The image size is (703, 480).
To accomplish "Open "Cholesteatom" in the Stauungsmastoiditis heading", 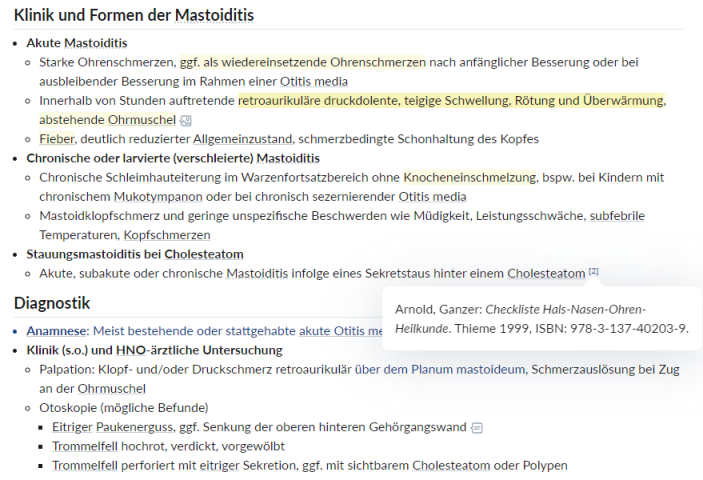I will (x=205, y=254).
